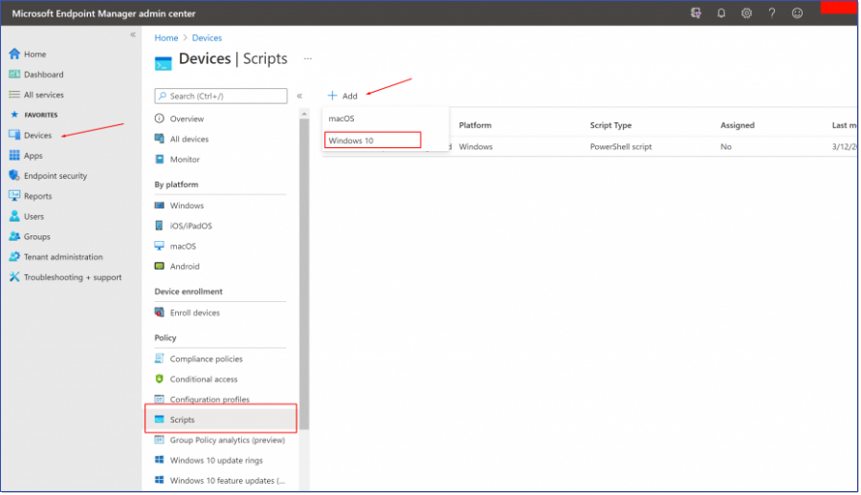Sort by the Assigned column header
861x495 pixels.
click(737, 125)
